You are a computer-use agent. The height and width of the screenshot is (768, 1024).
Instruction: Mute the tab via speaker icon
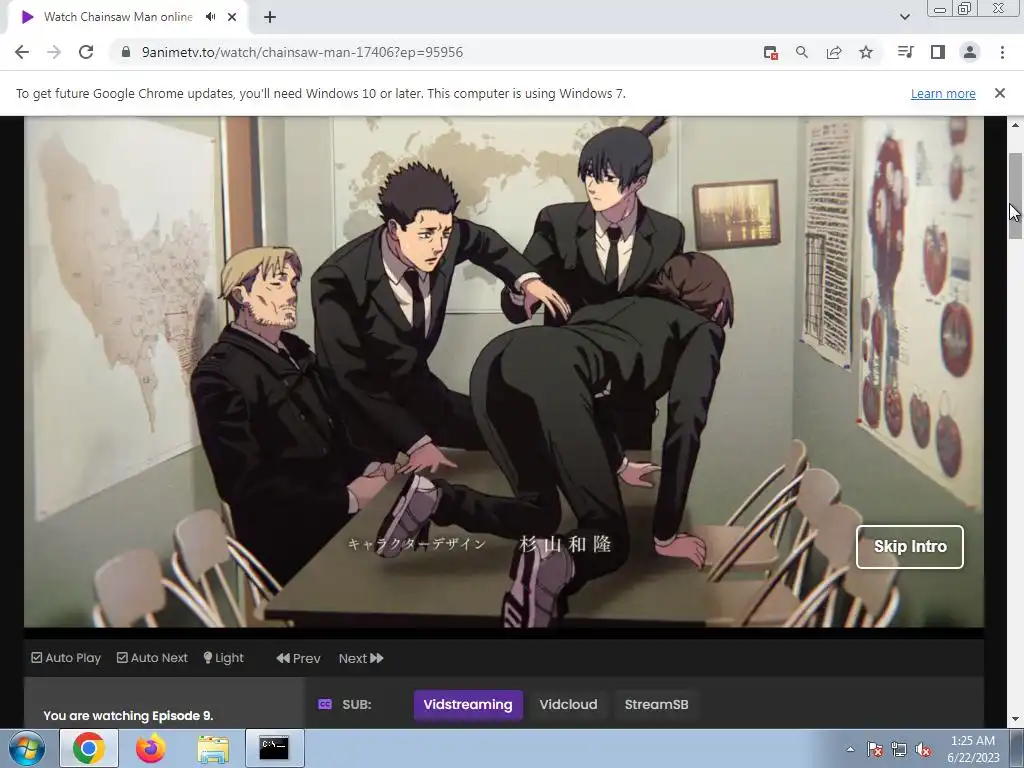pyautogui.click(x=210, y=17)
